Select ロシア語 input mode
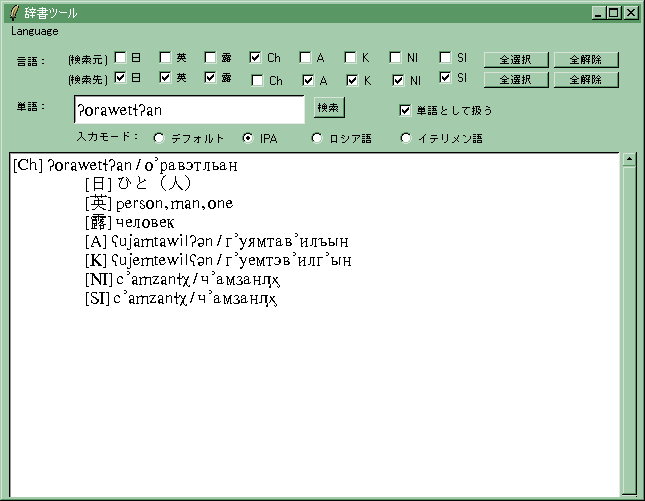 [x=317, y=138]
